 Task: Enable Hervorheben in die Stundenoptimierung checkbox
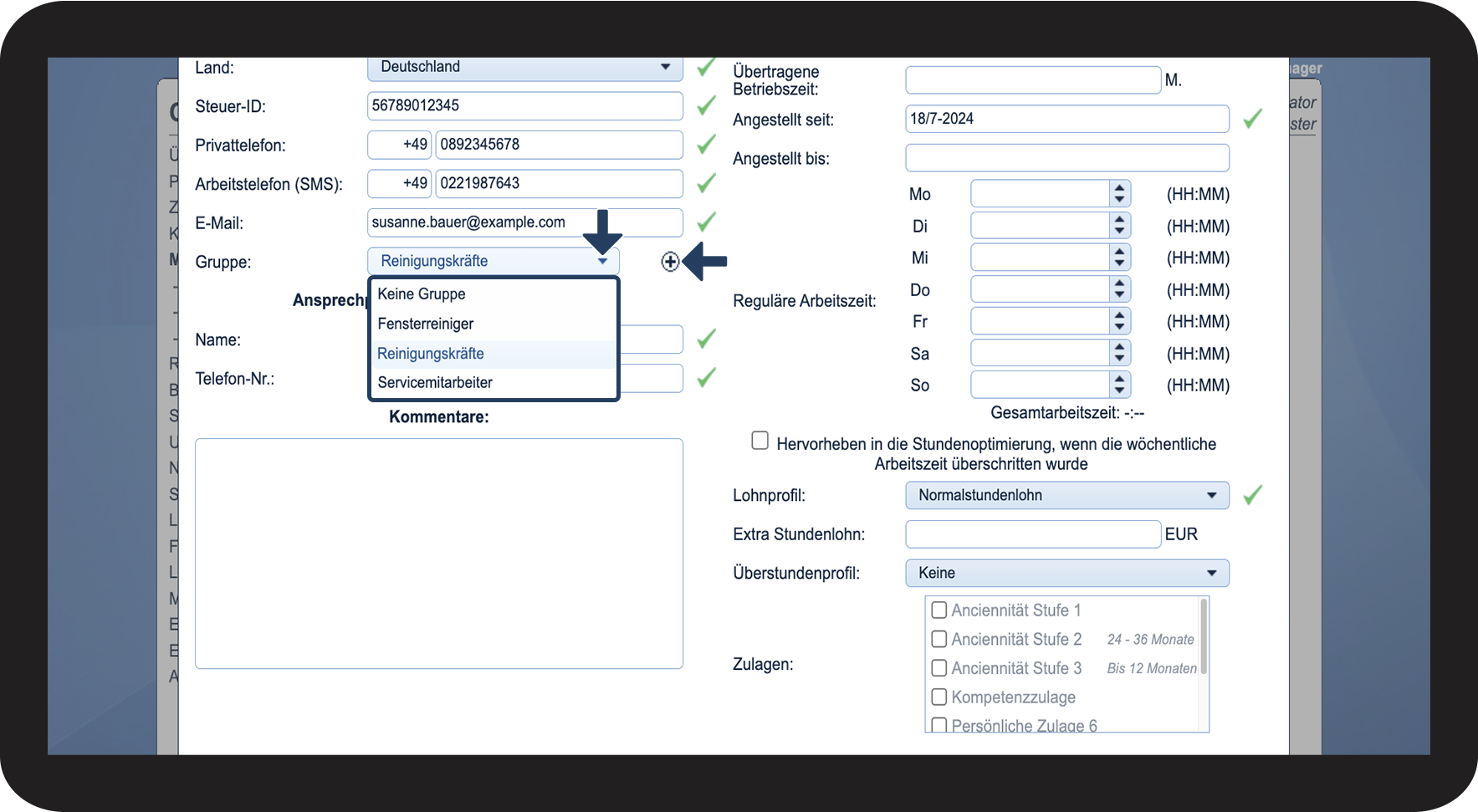point(759,441)
